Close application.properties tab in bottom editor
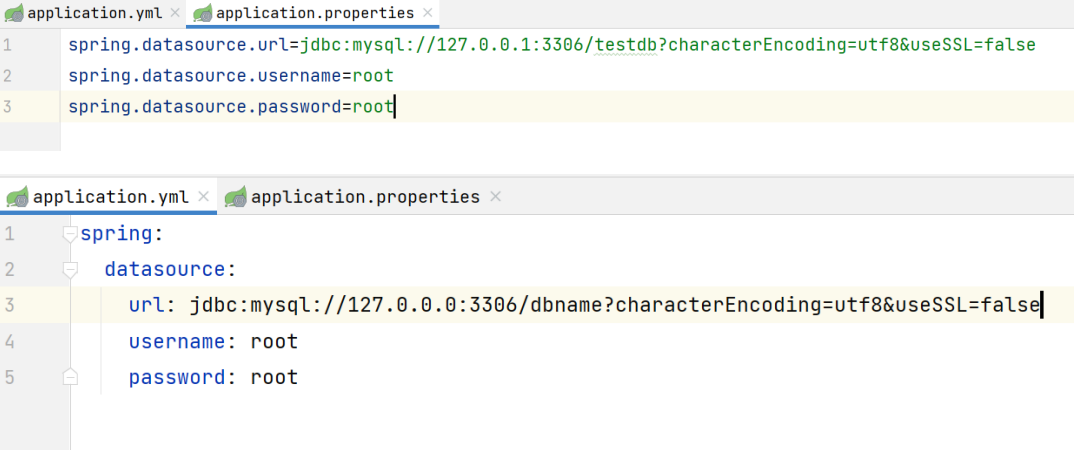1074x450 pixels. 496,197
